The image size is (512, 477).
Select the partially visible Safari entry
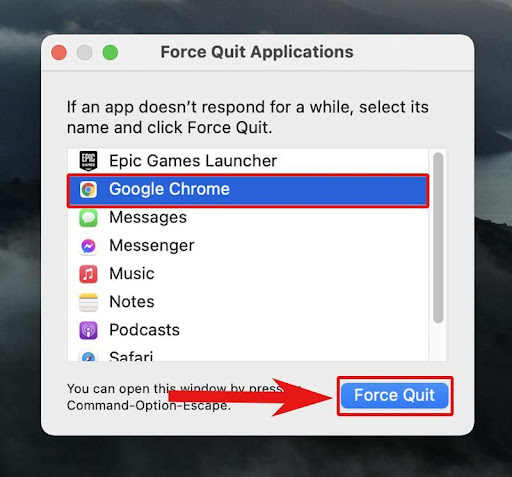click(x=131, y=356)
